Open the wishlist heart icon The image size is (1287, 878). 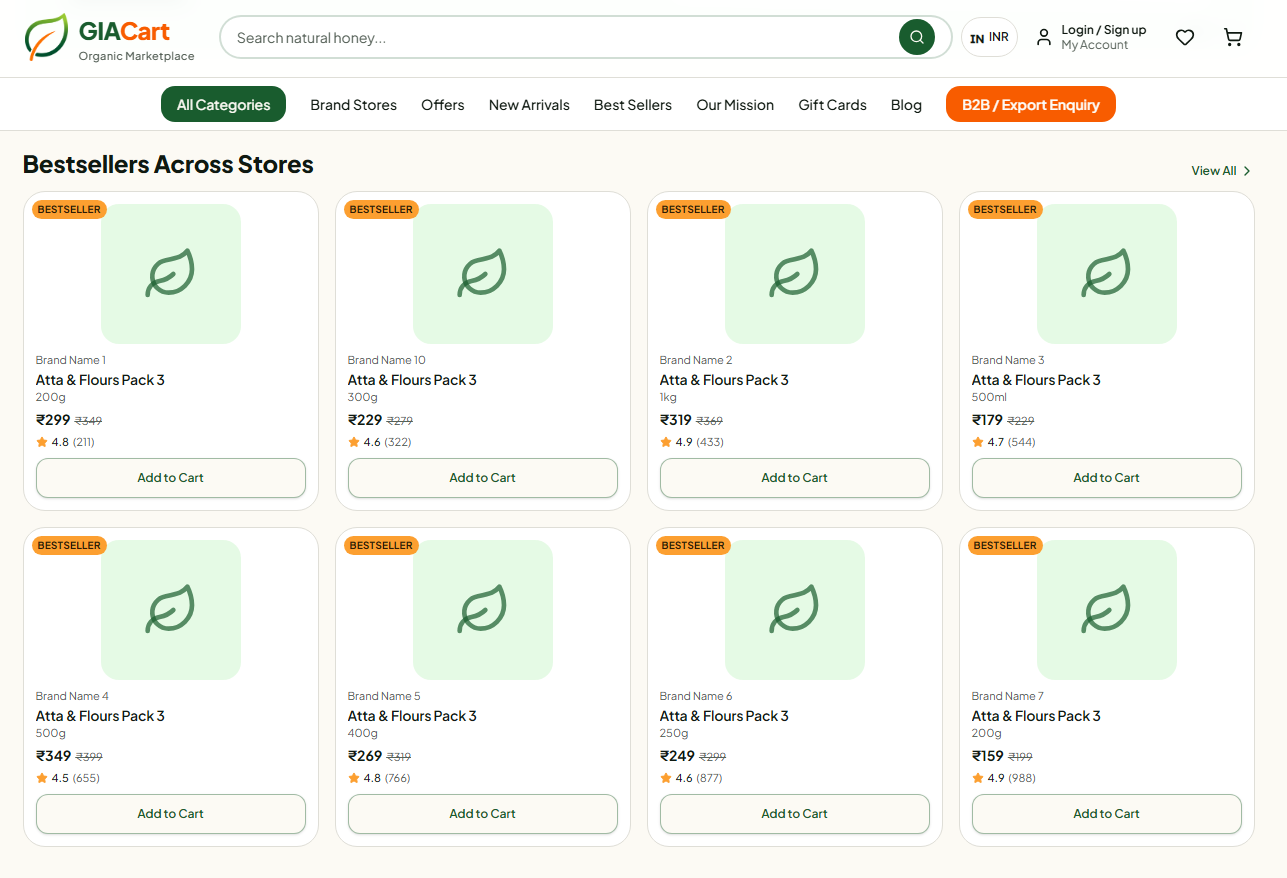tap(1185, 37)
